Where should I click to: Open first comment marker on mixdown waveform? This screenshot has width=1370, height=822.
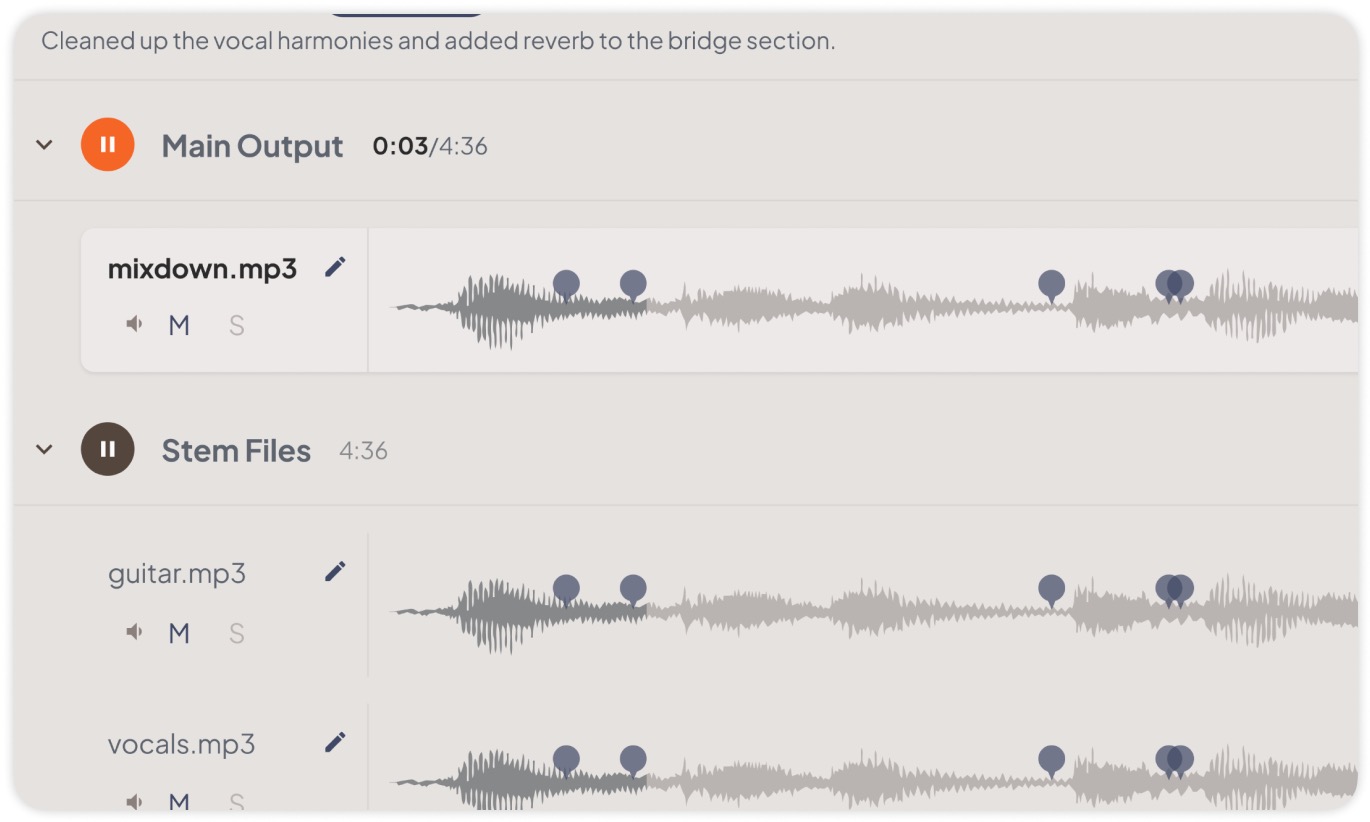click(566, 286)
